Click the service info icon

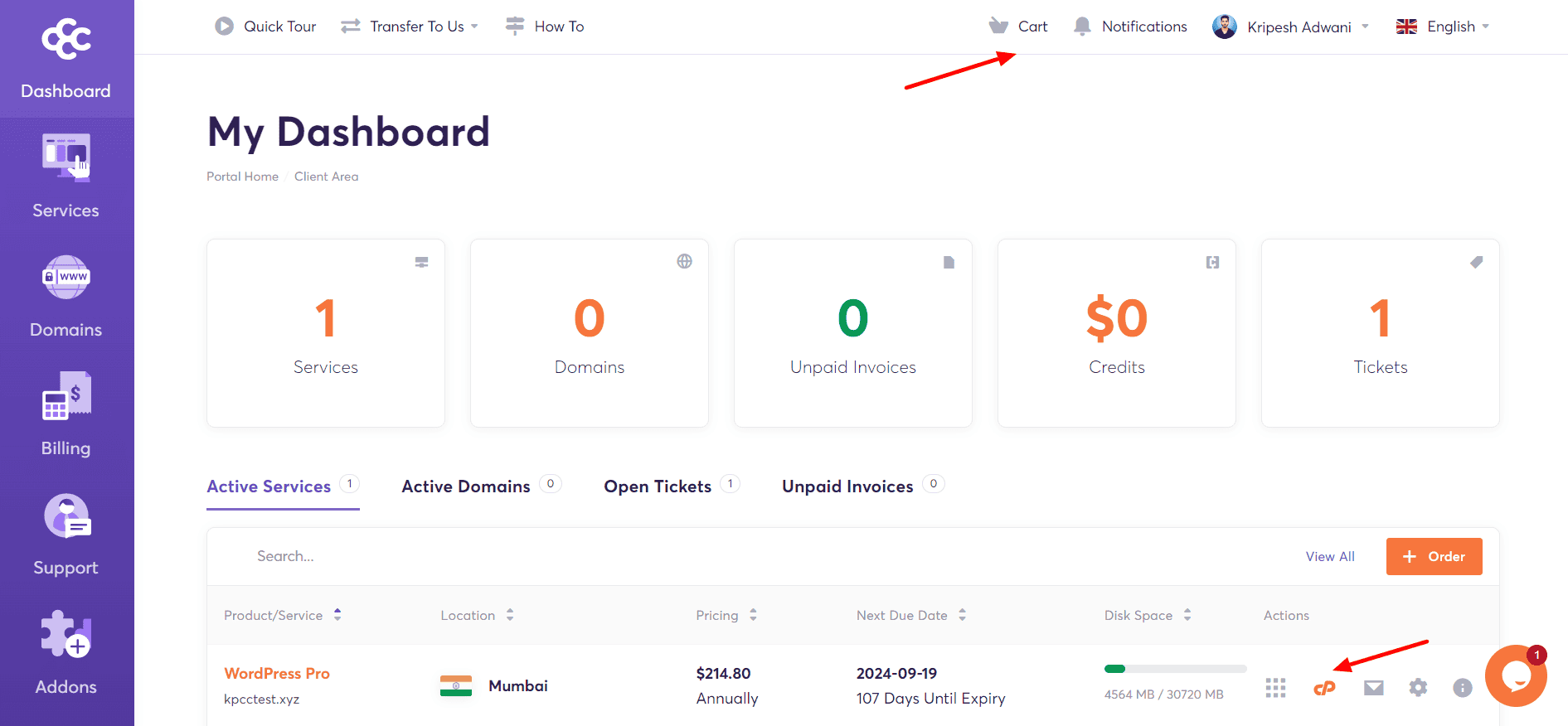(1462, 688)
